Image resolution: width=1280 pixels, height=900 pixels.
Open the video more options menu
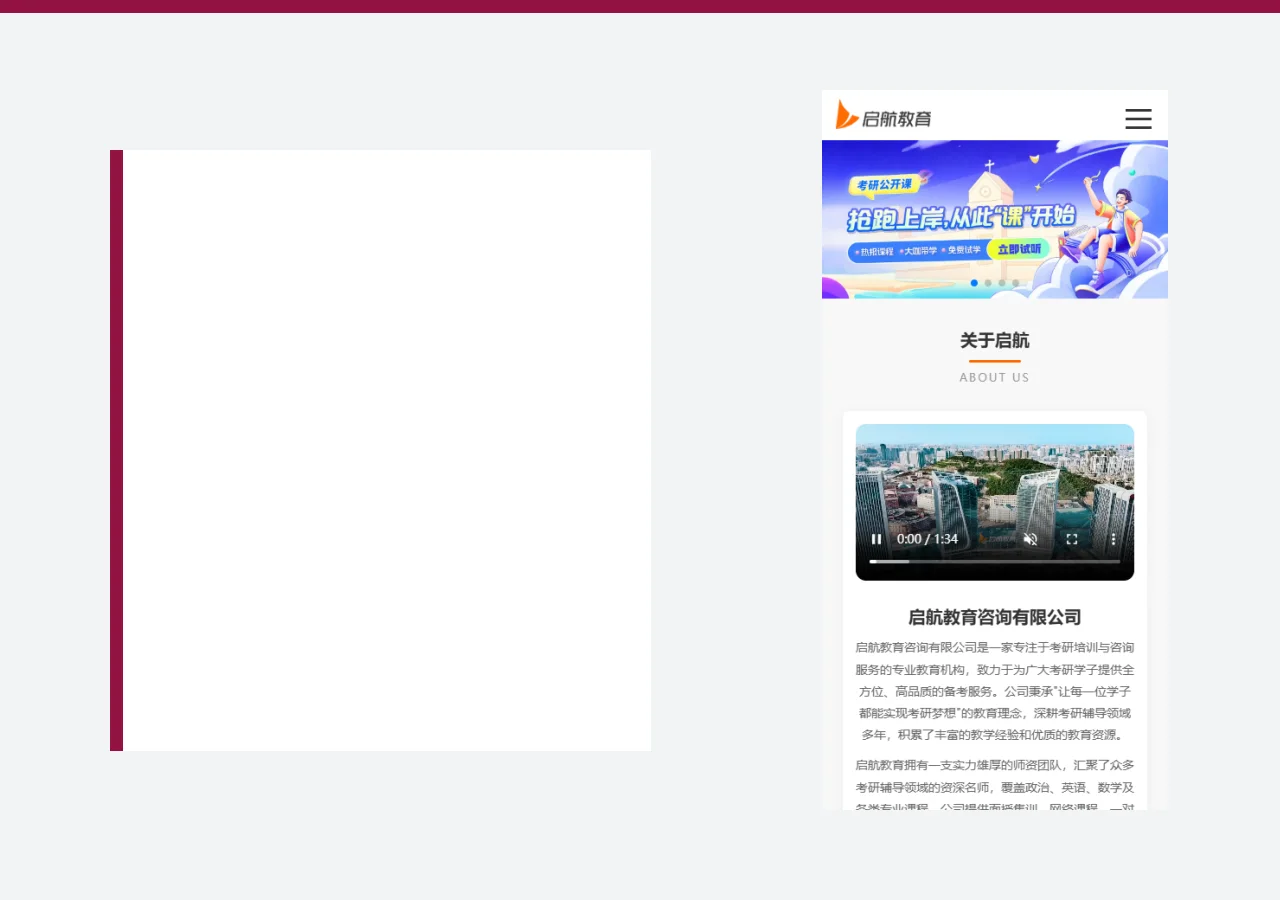pos(1113,539)
